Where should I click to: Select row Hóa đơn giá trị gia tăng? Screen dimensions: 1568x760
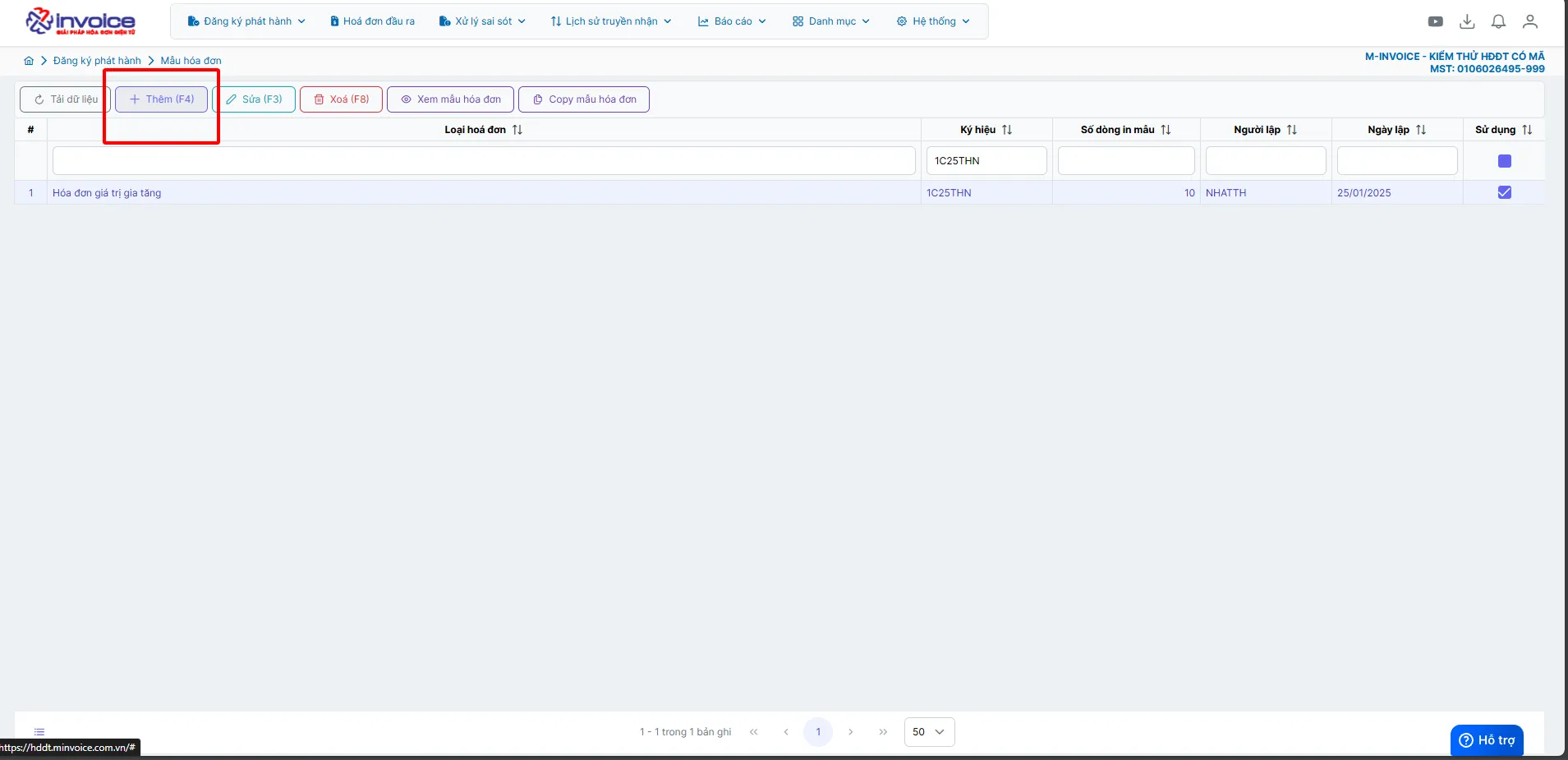[779, 193]
